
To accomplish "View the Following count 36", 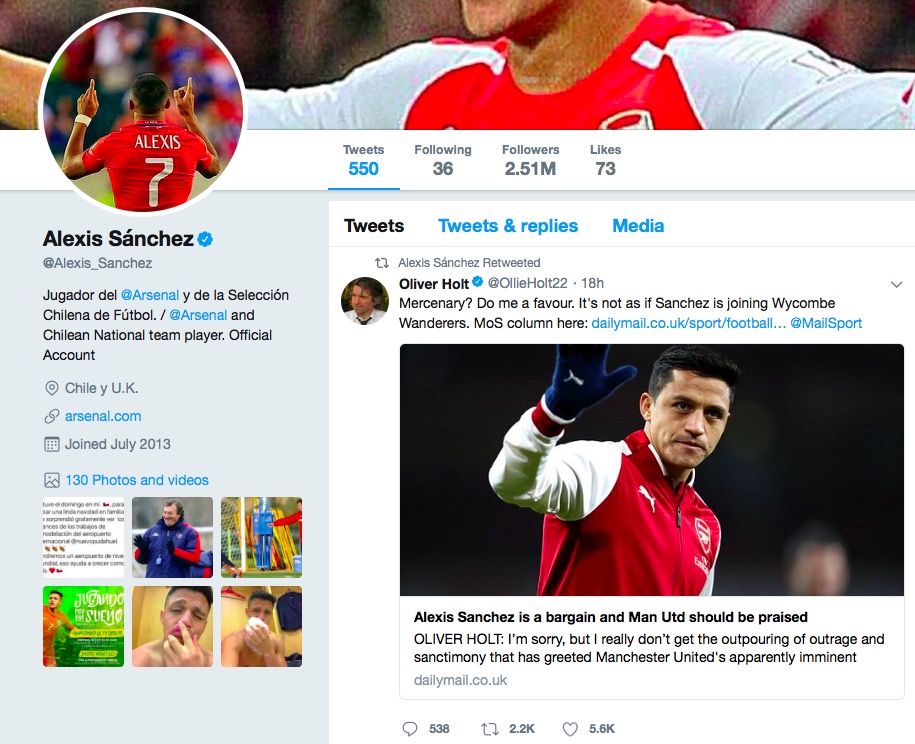I will pyautogui.click(x=443, y=160).
